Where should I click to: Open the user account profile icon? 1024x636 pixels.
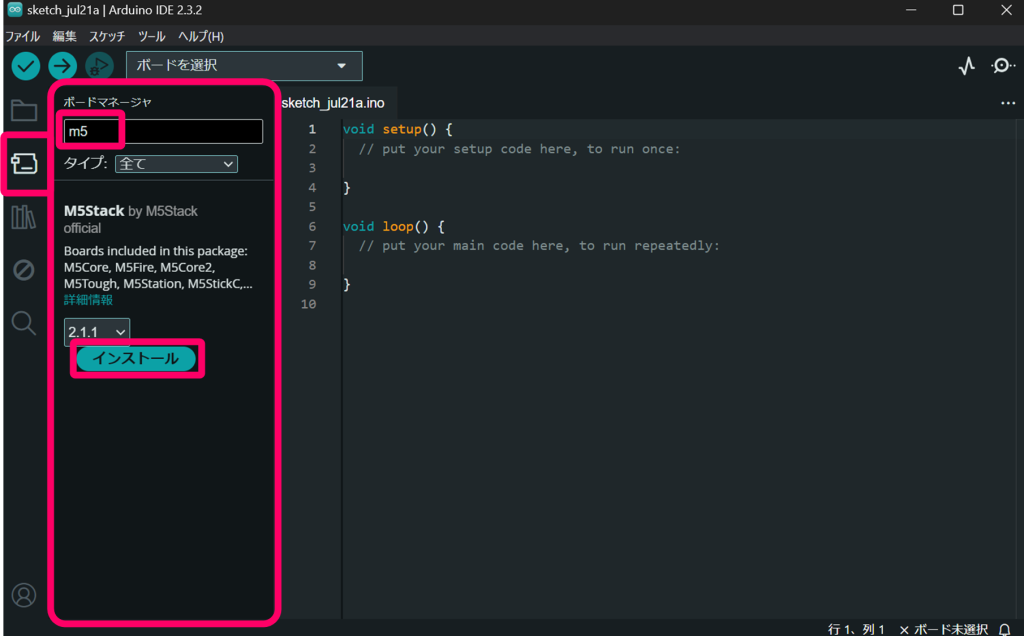24,595
